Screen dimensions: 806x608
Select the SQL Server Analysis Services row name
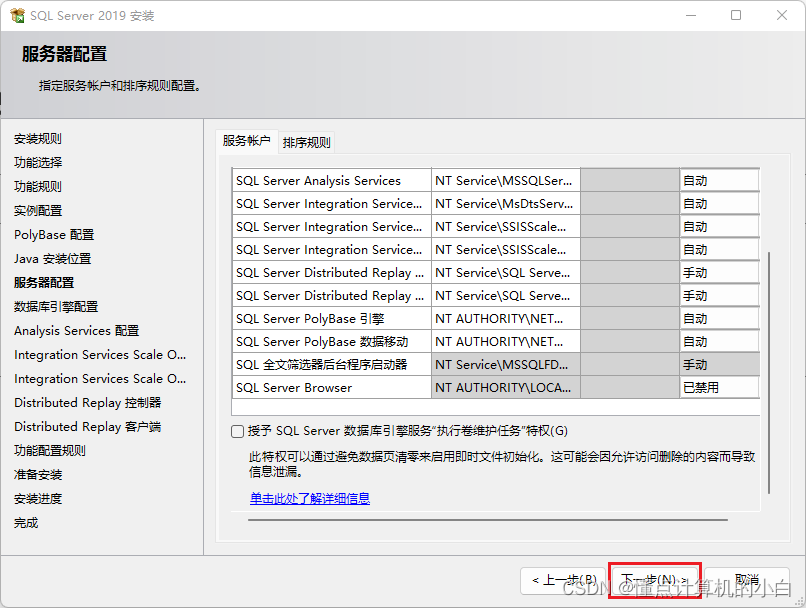[x=332, y=180]
